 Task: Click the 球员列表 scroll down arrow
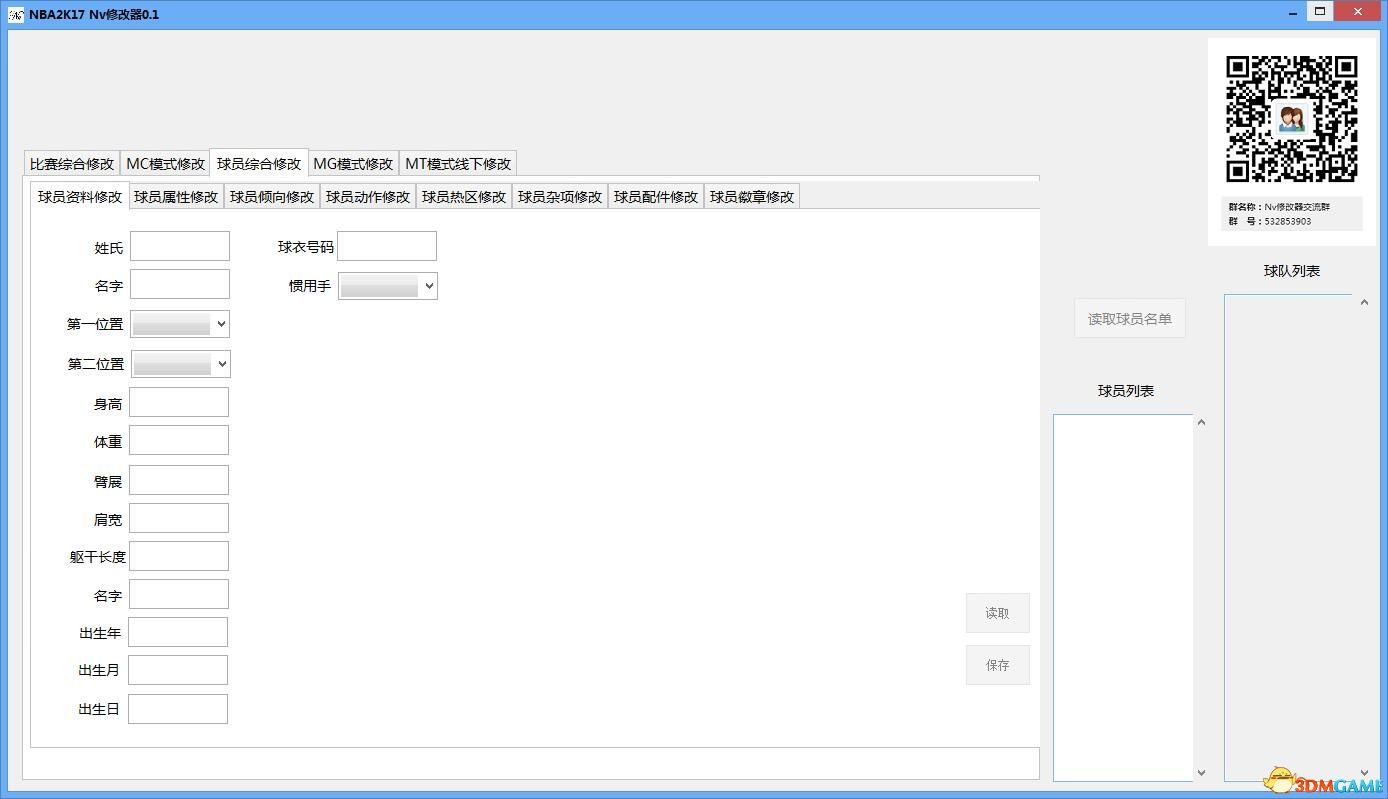click(1201, 773)
